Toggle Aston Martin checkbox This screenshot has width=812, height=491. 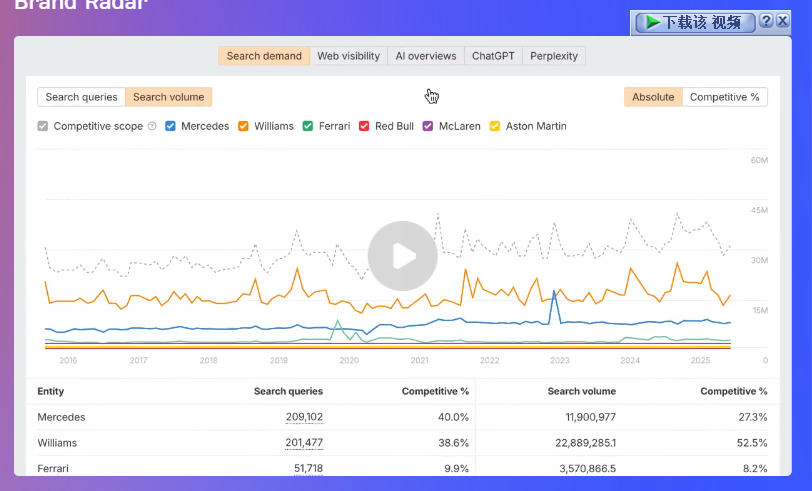[x=495, y=126]
